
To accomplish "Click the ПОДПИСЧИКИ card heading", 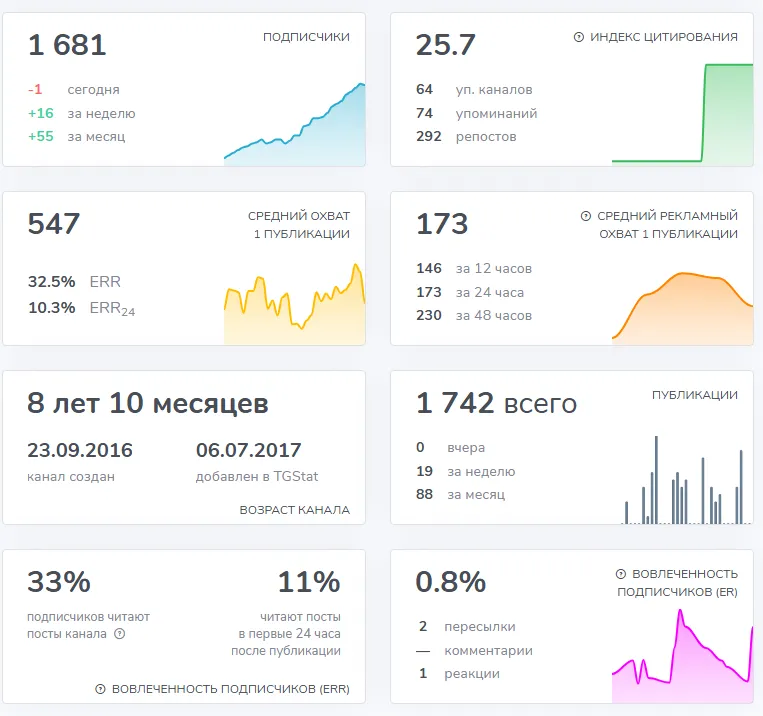I will pyautogui.click(x=306, y=37).
